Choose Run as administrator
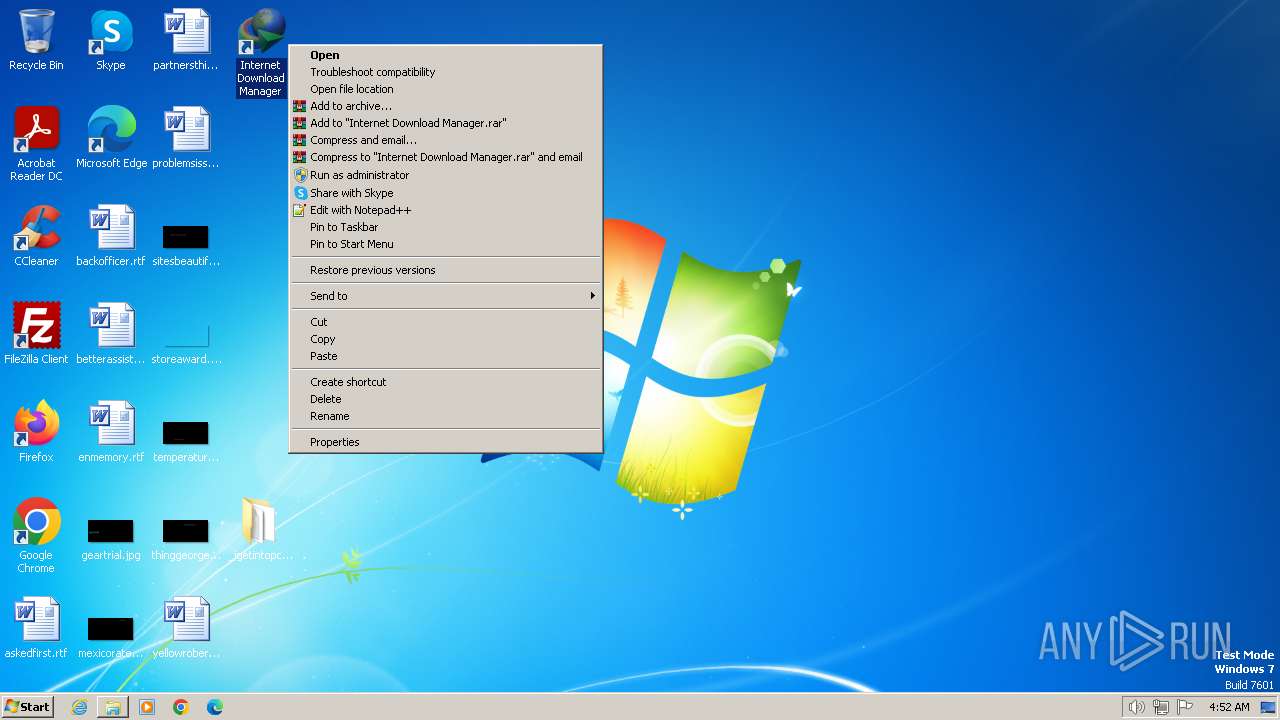Image resolution: width=1280 pixels, height=720 pixels. 446,175
